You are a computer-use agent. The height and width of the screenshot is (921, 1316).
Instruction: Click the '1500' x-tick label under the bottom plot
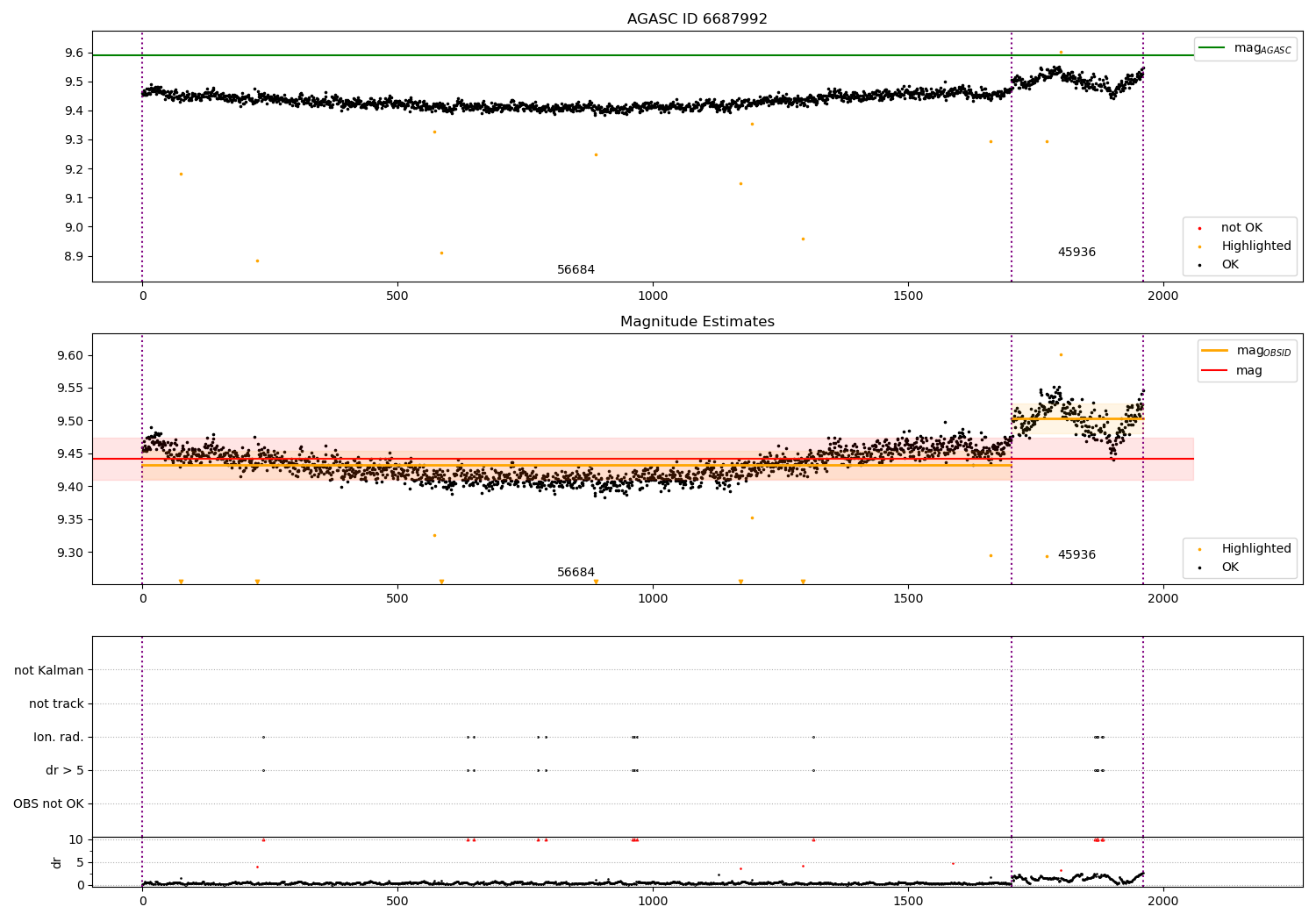coord(908,902)
